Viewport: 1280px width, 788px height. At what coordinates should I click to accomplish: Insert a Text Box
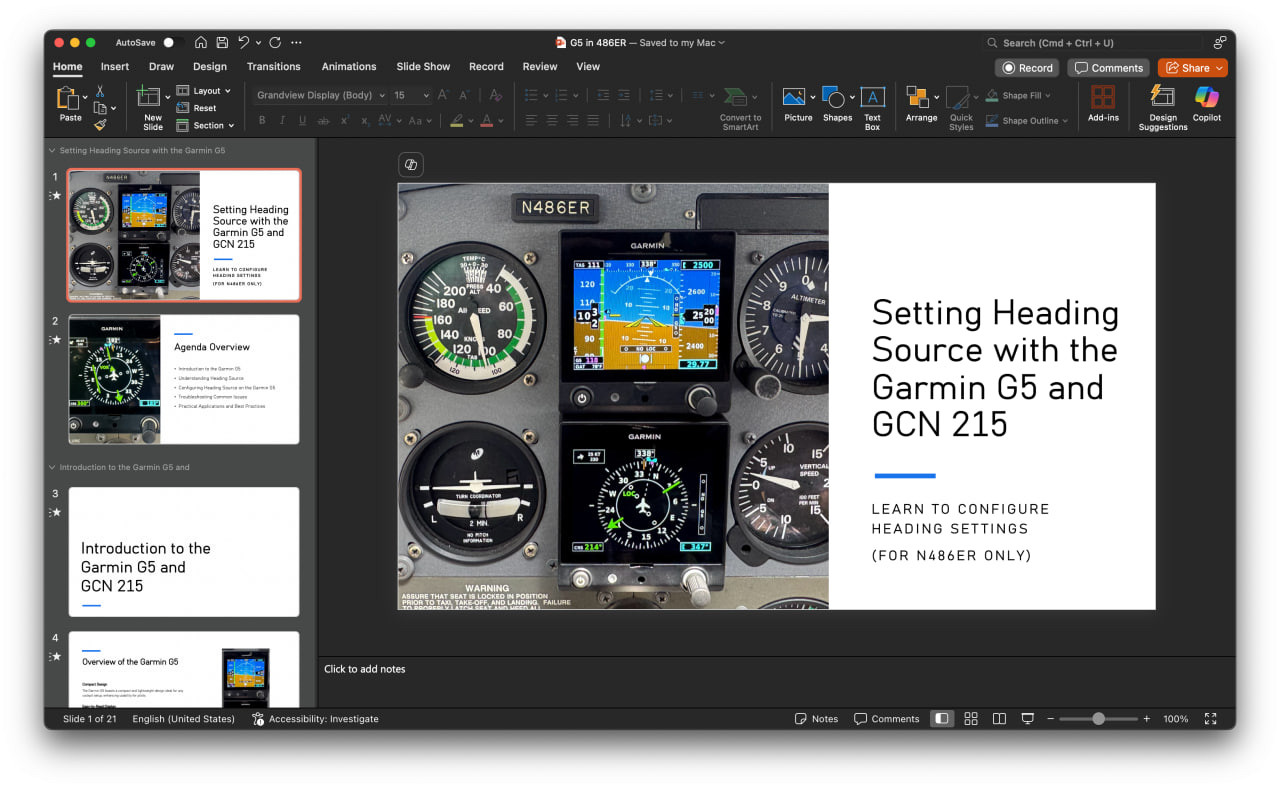pyautogui.click(x=872, y=108)
